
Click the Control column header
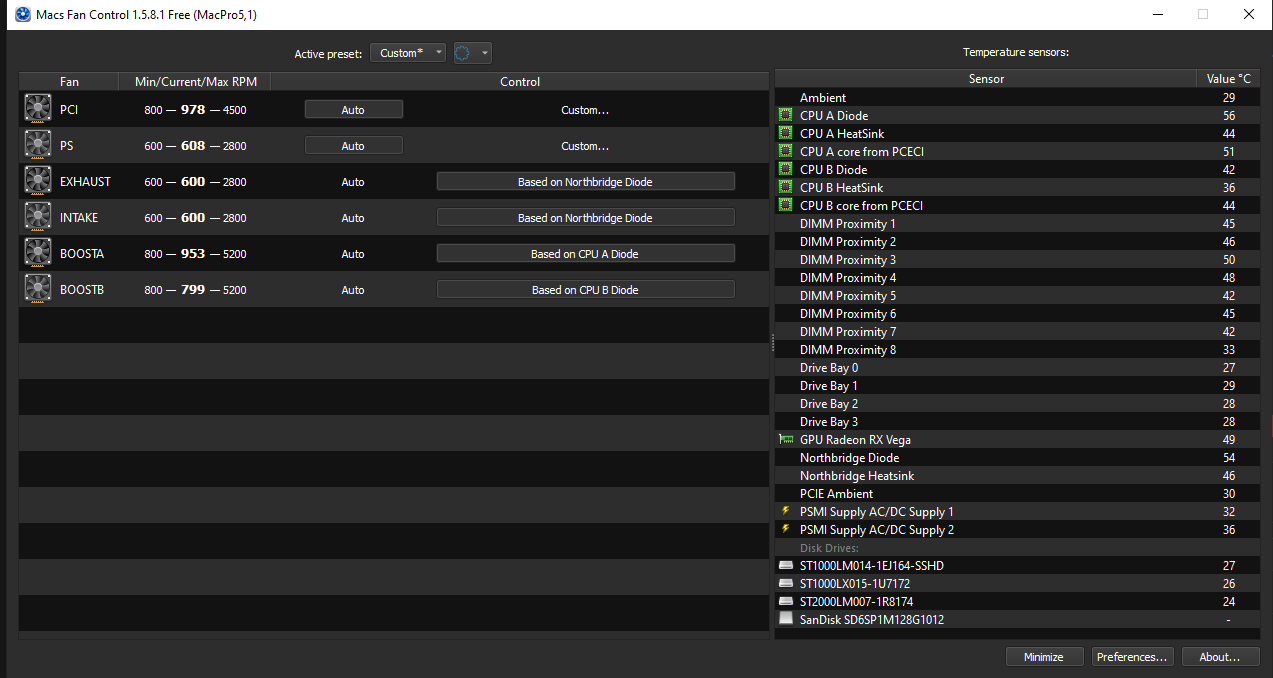[520, 82]
